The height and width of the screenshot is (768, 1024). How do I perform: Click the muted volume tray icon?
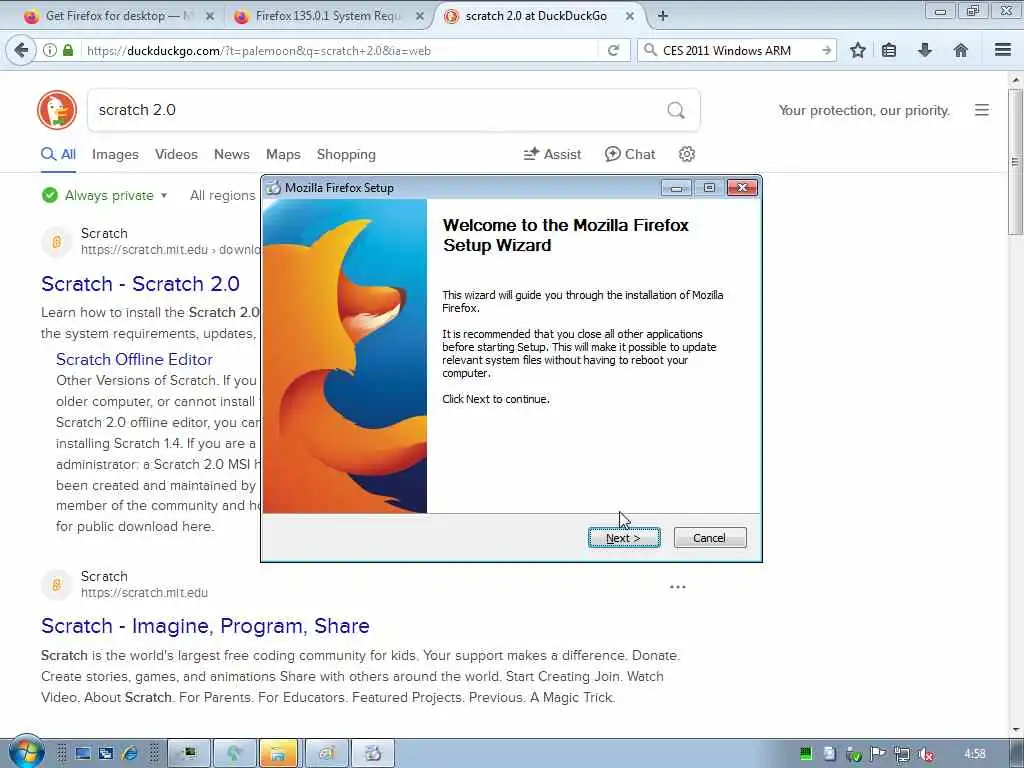point(925,754)
